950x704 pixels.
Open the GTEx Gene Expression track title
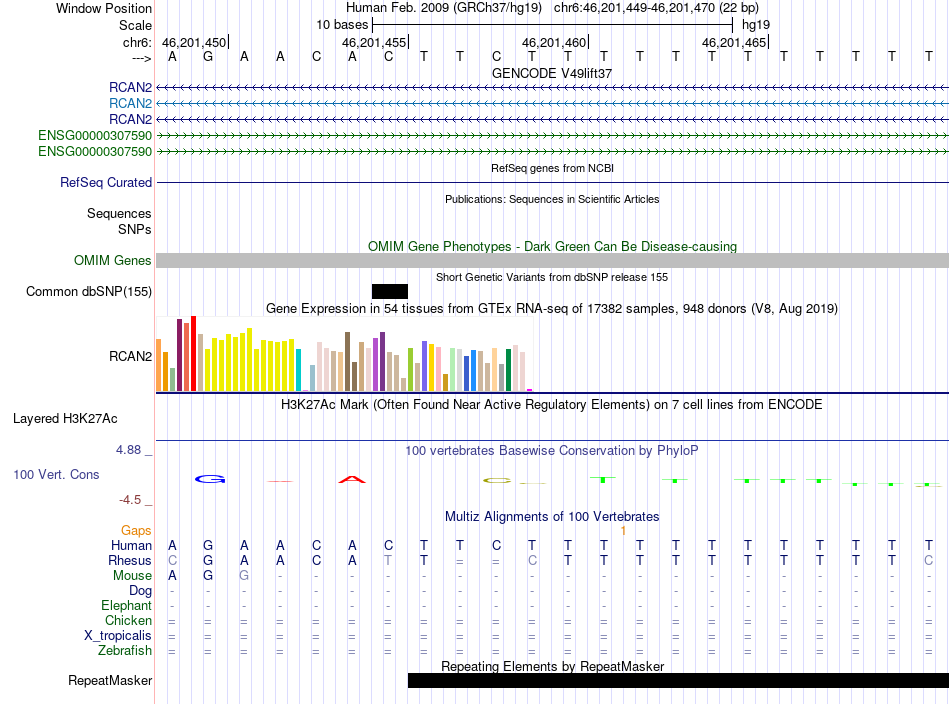pos(552,309)
